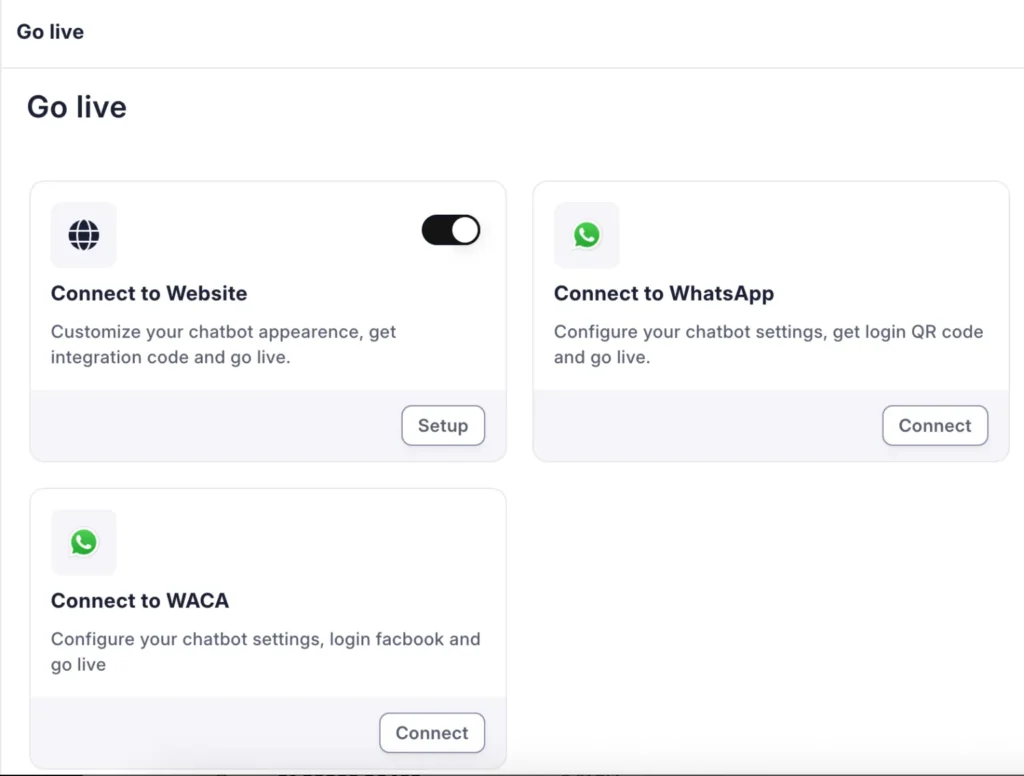Click the WhatsApp QR code description text
This screenshot has height=776, width=1024.
(x=768, y=344)
